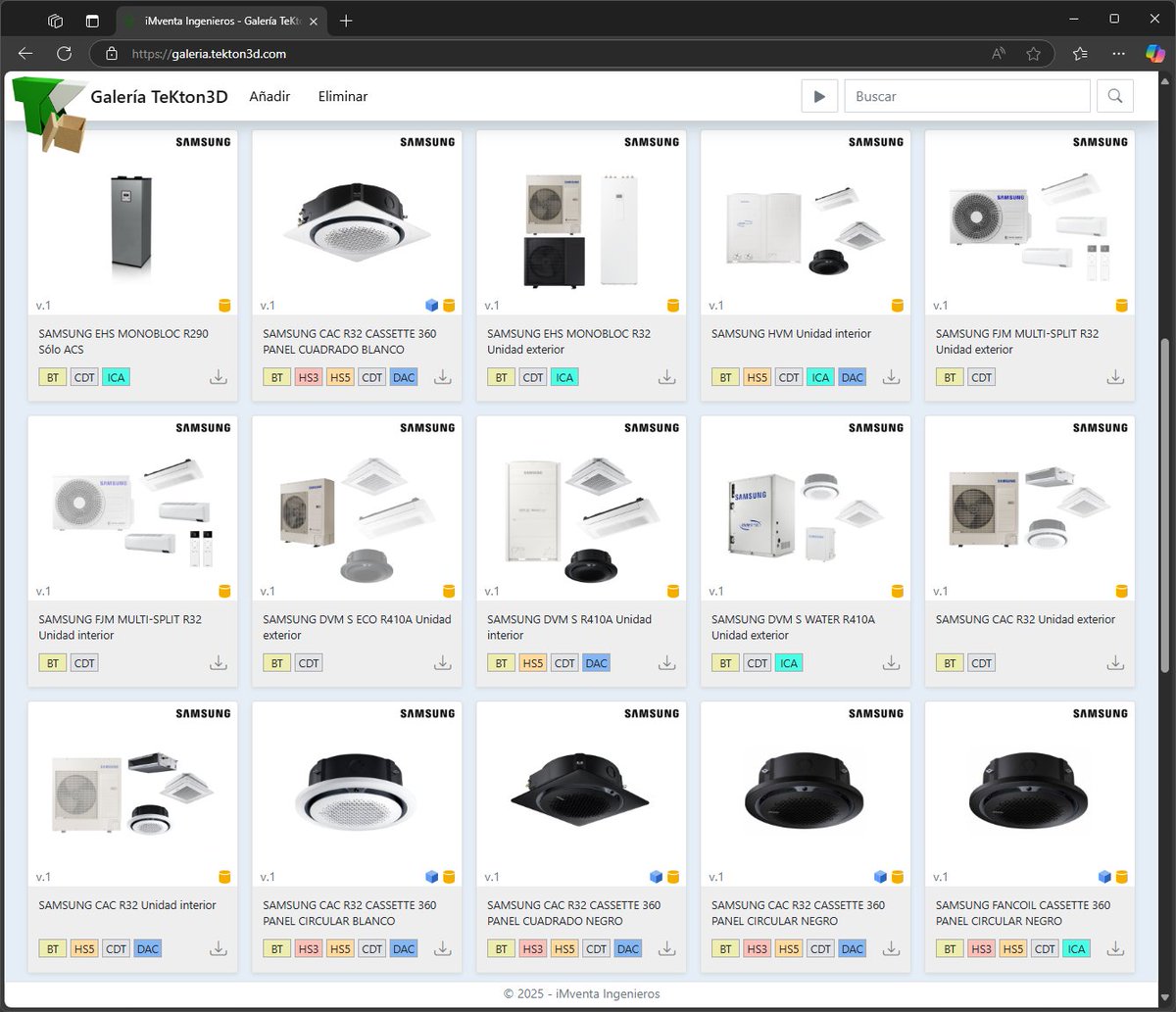Screen dimensions: 1176x1012
Task: Click title SAMSUNG DVM S ECO R410A Unidad exterior
Action: pyautogui.click(x=357, y=627)
